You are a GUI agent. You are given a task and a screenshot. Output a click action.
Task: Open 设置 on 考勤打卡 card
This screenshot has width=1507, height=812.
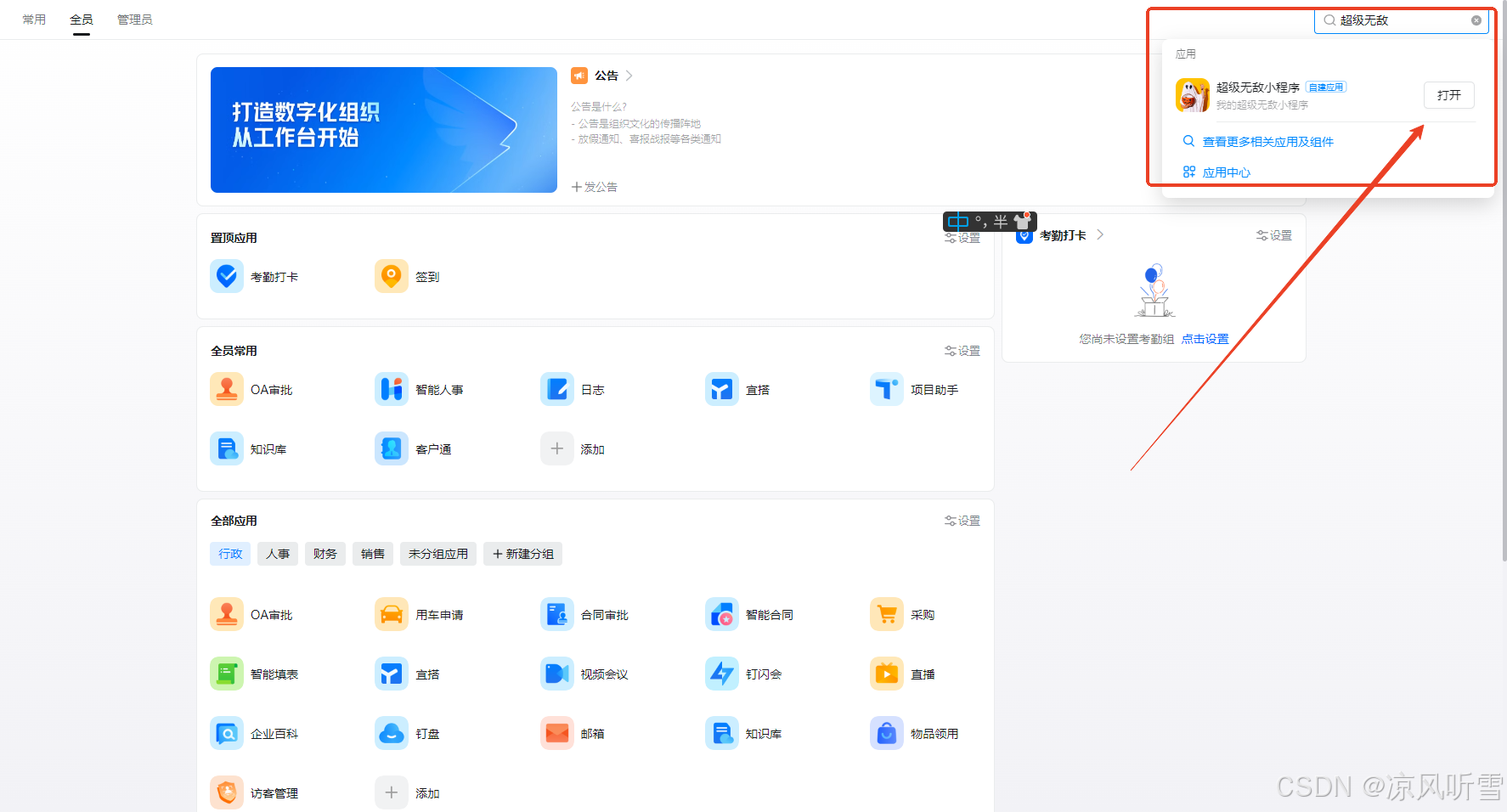[x=1274, y=235]
